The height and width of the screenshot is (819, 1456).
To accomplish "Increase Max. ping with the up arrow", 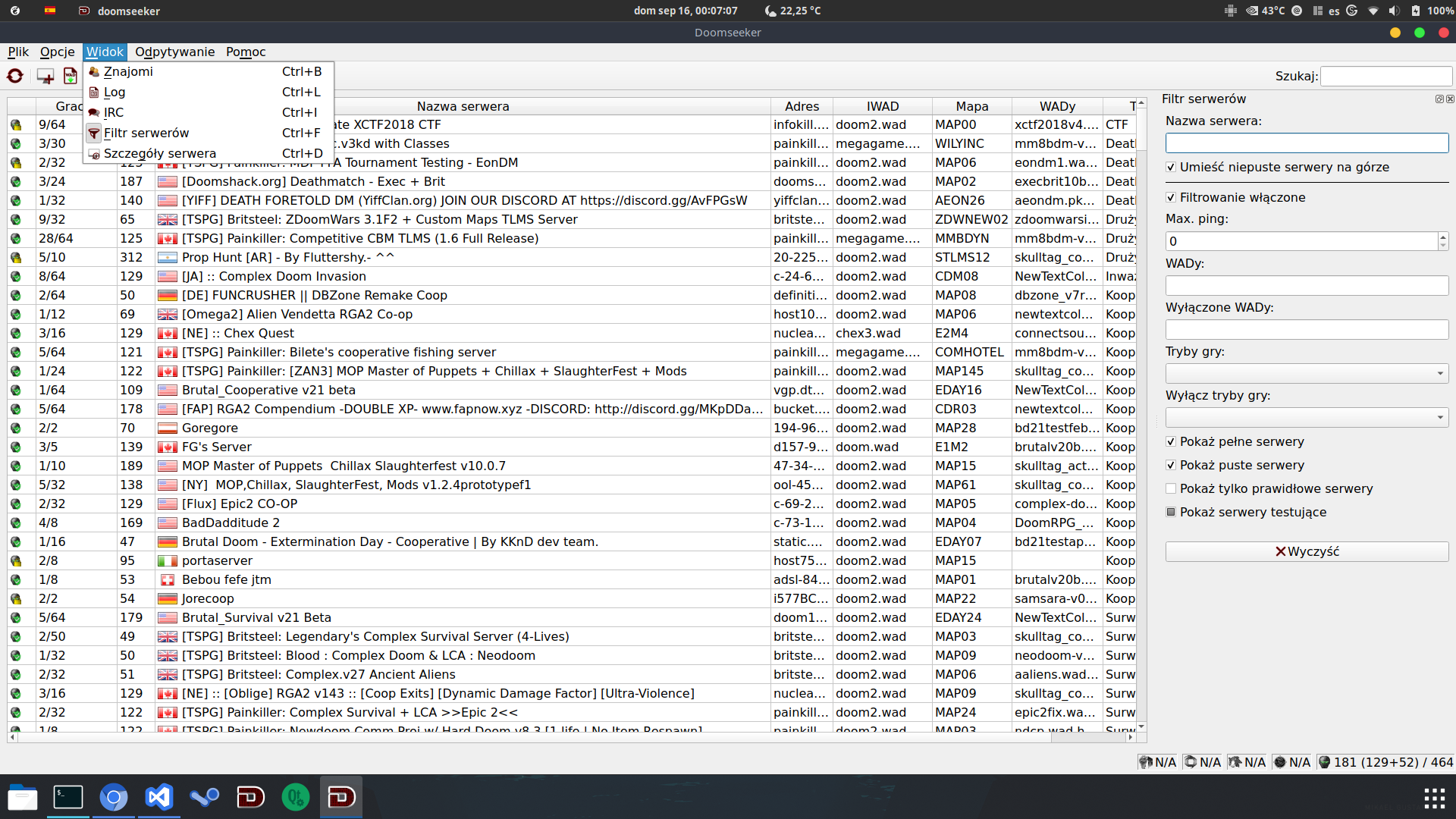I will click(1442, 237).
